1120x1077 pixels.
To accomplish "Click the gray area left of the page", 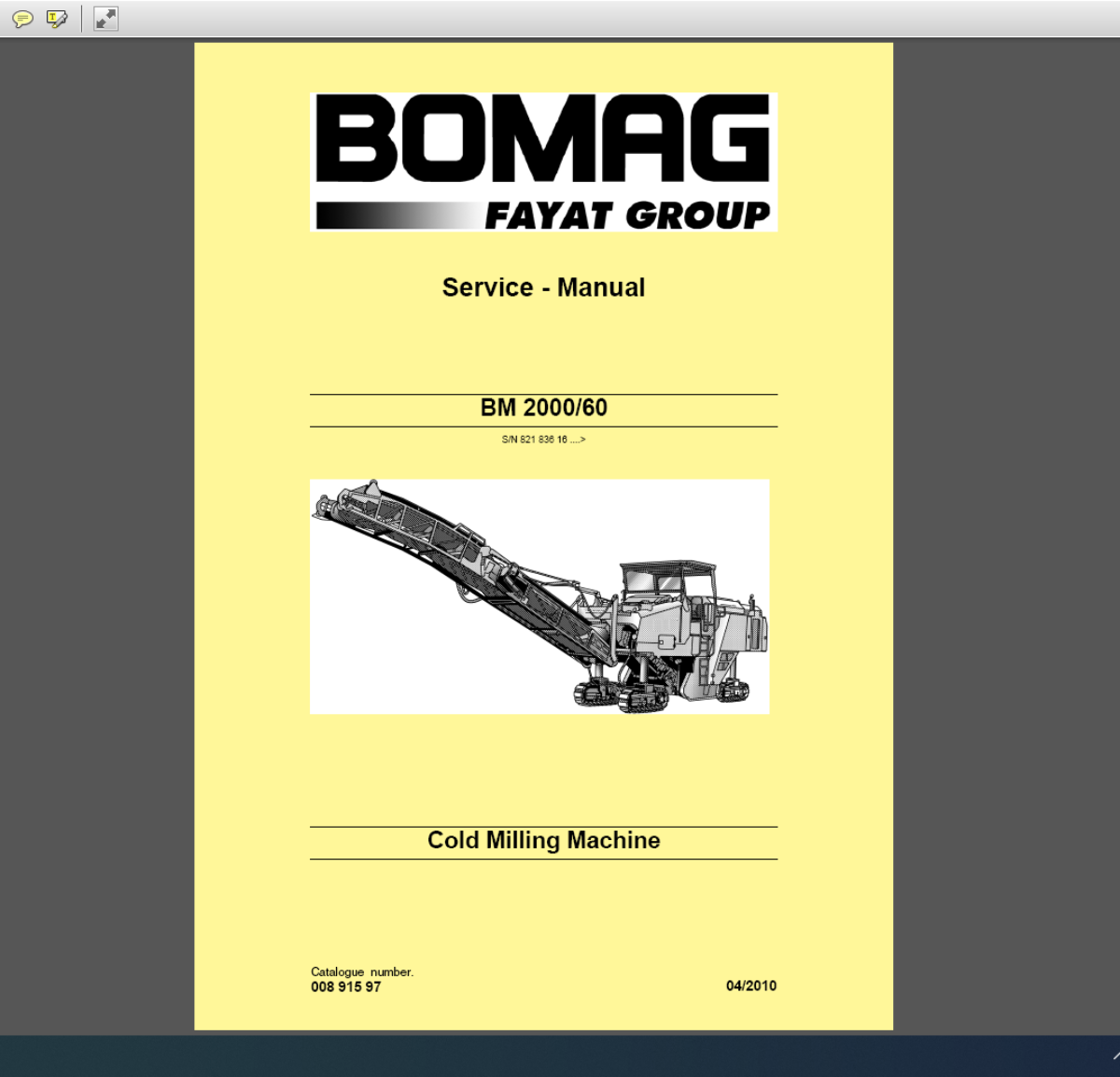I will pos(97,537).
